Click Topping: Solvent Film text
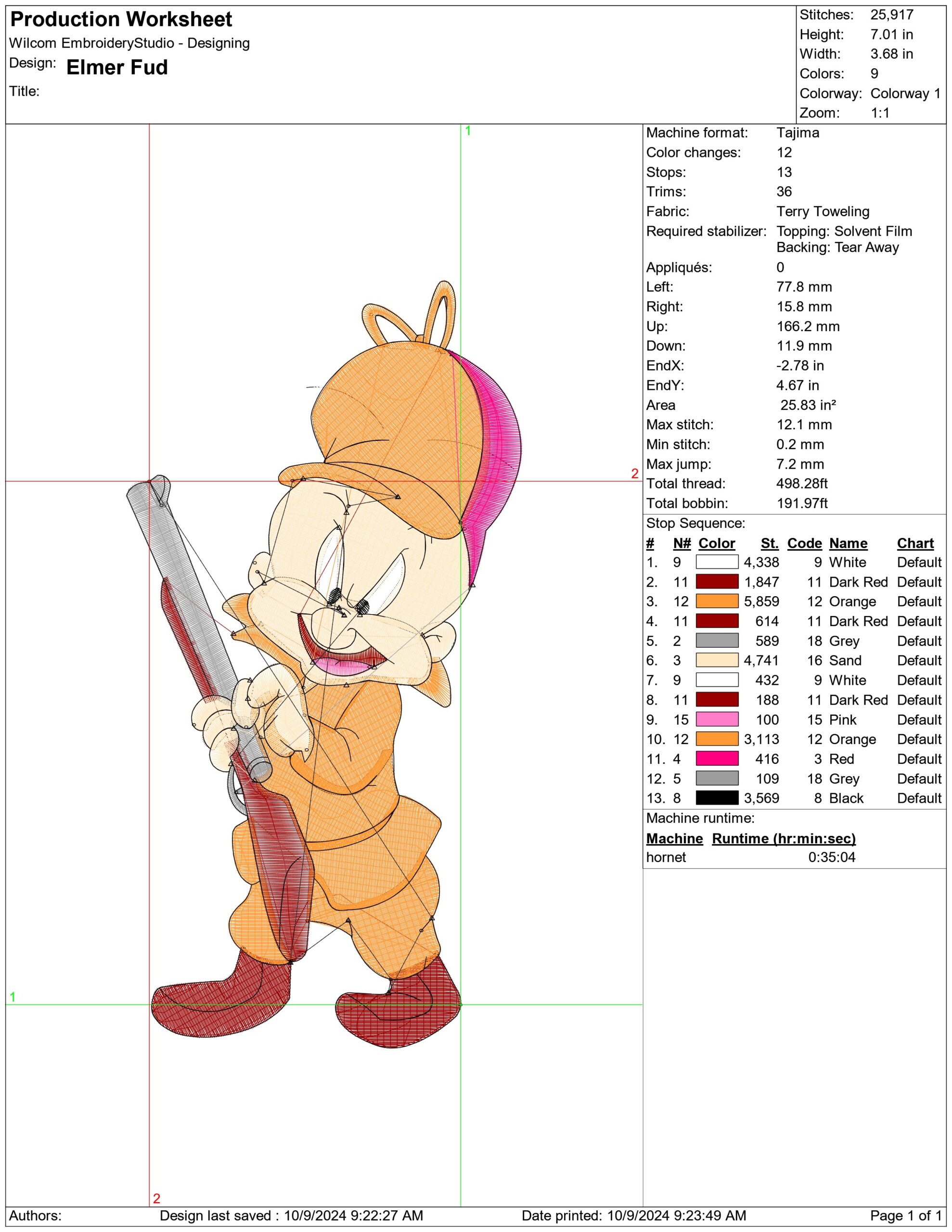The image size is (952, 1232). click(844, 231)
